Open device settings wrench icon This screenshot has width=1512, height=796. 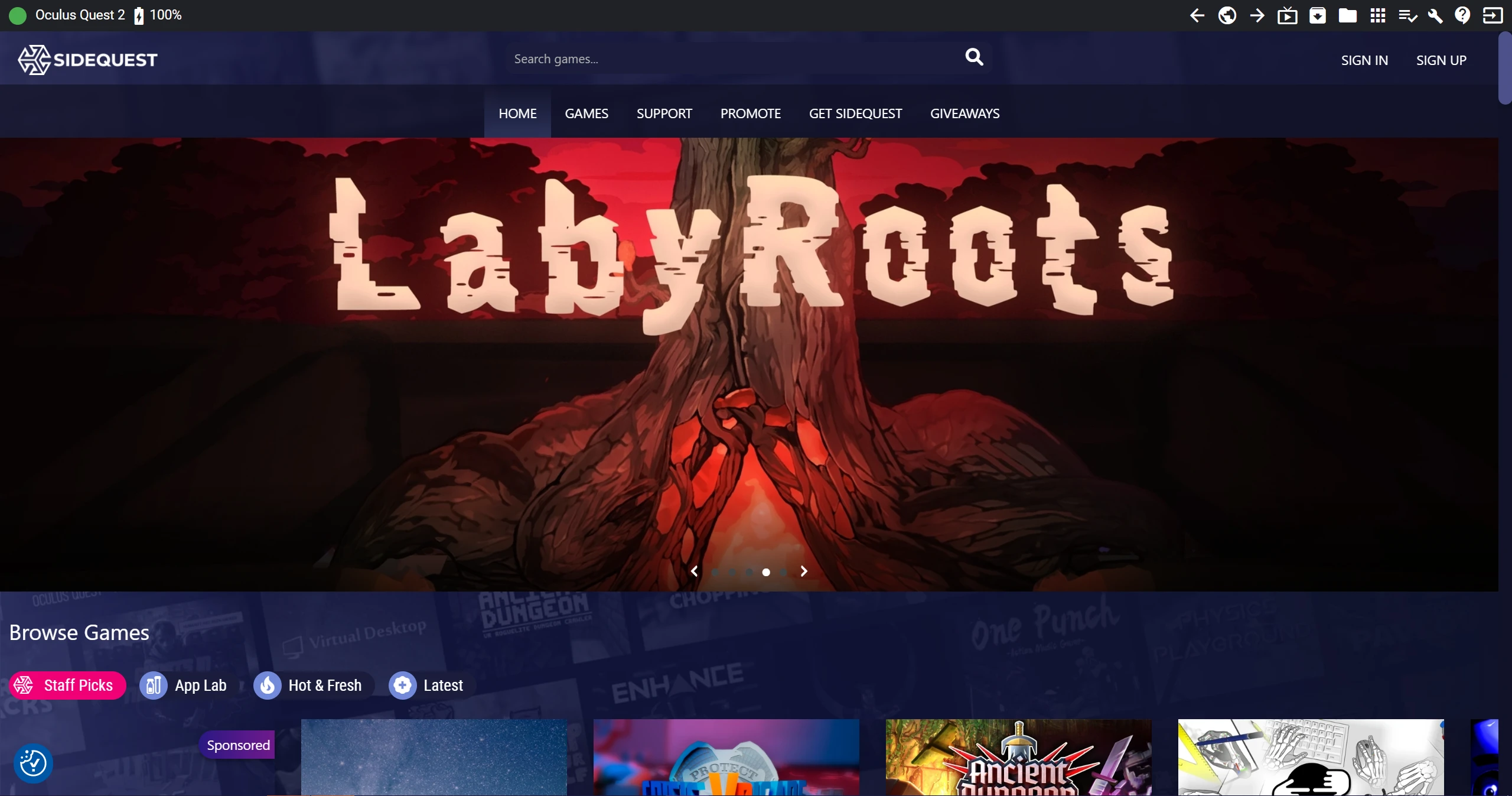pos(1435,15)
